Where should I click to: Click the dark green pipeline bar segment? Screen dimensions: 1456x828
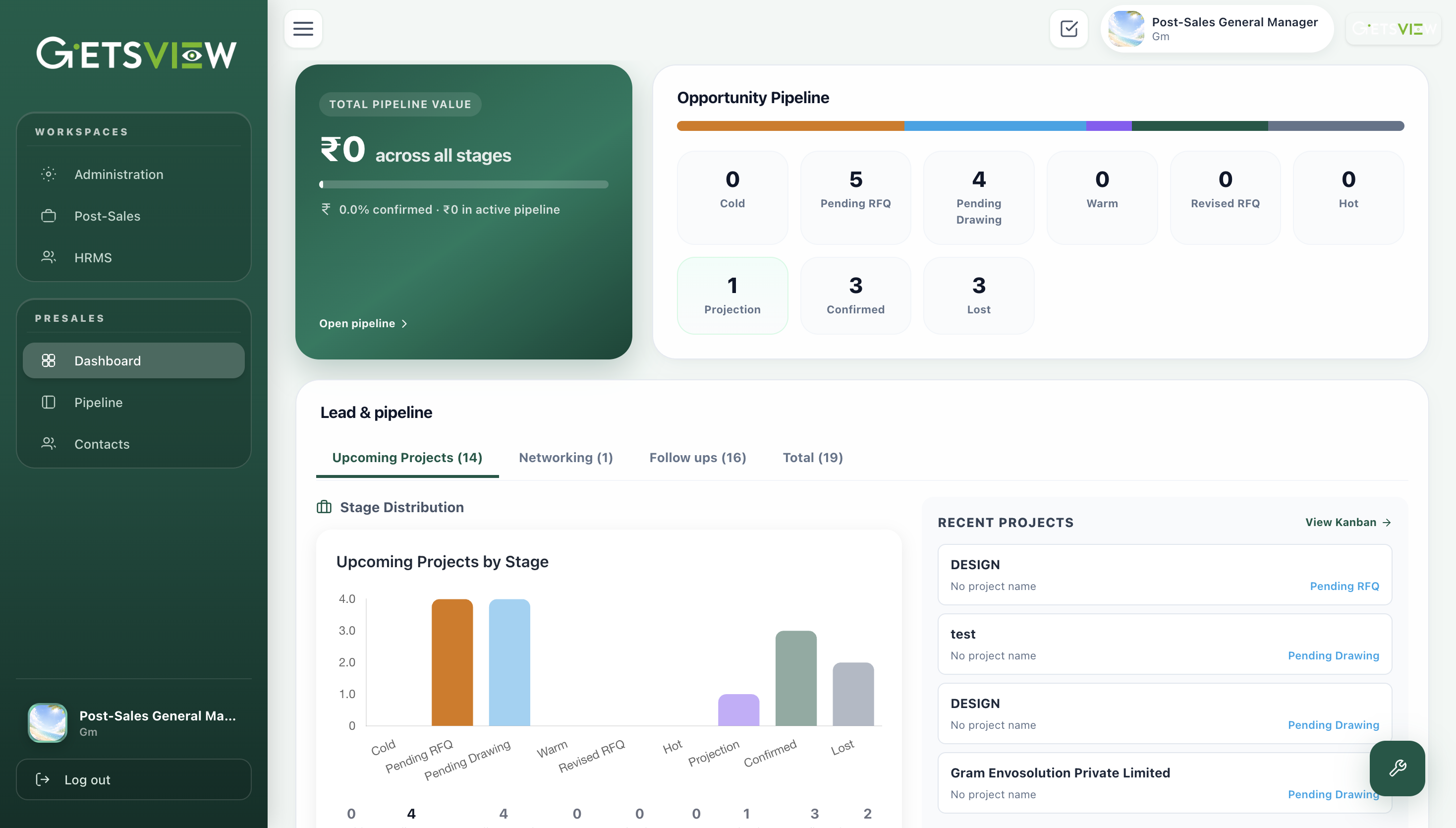pos(1199,125)
